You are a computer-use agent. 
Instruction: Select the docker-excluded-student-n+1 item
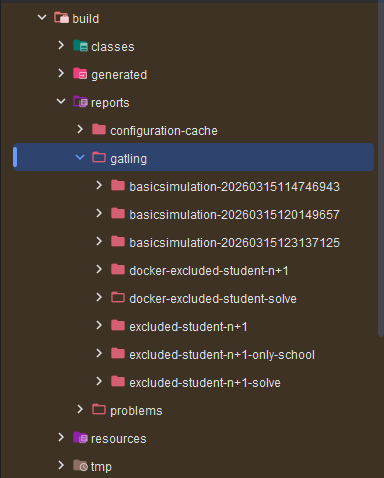click(x=209, y=271)
